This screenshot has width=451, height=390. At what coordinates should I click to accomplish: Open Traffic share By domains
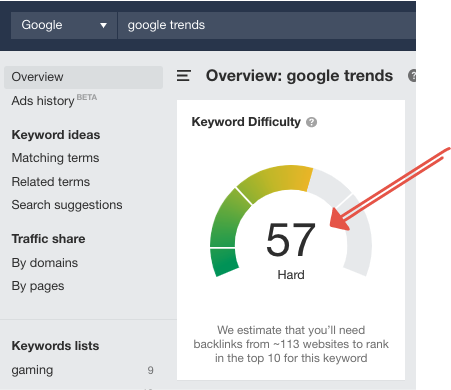point(45,263)
